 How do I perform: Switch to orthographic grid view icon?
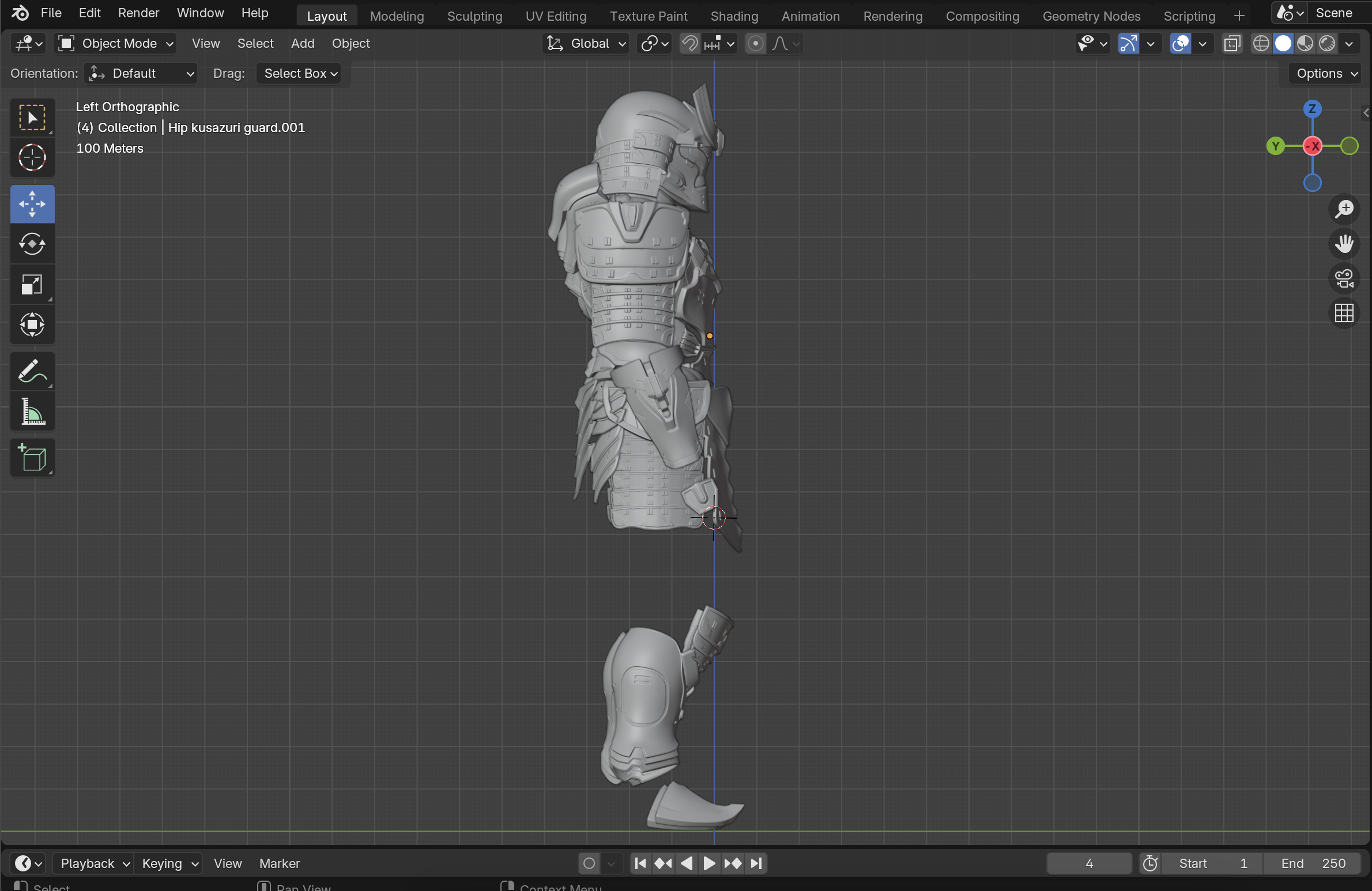(x=1344, y=314)
